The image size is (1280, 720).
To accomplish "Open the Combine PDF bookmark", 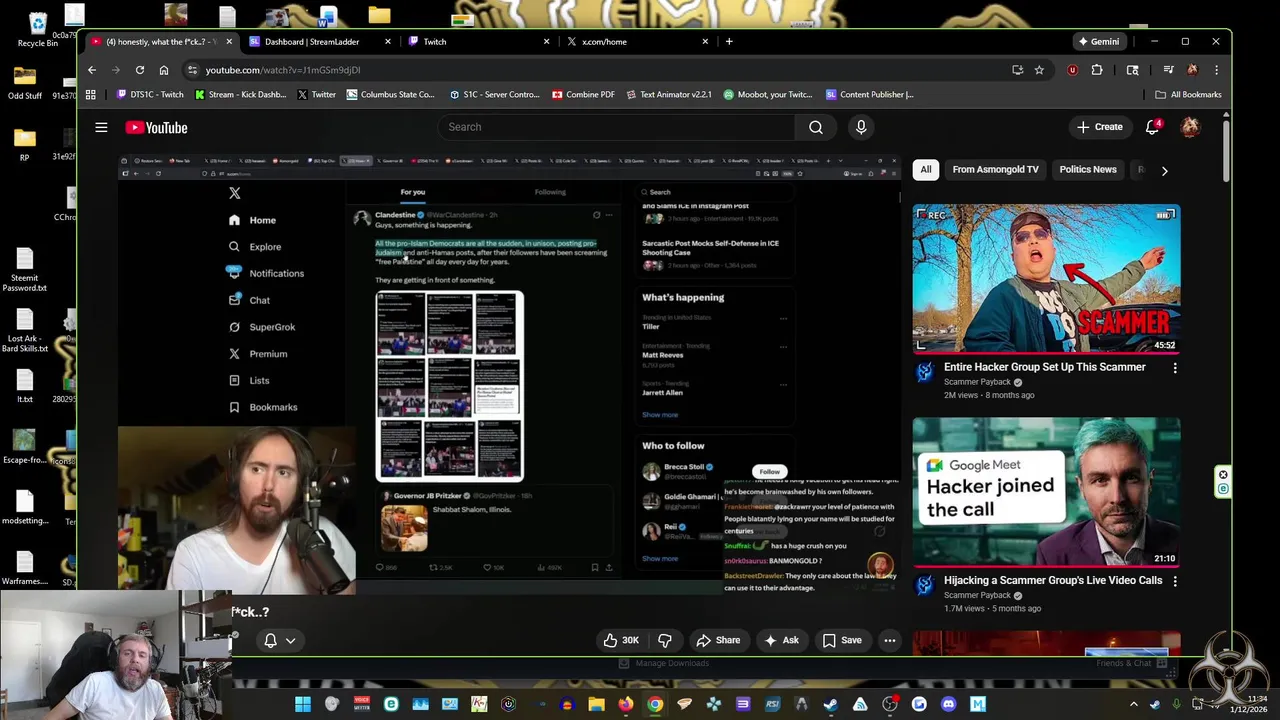I will tap(583, 95).
